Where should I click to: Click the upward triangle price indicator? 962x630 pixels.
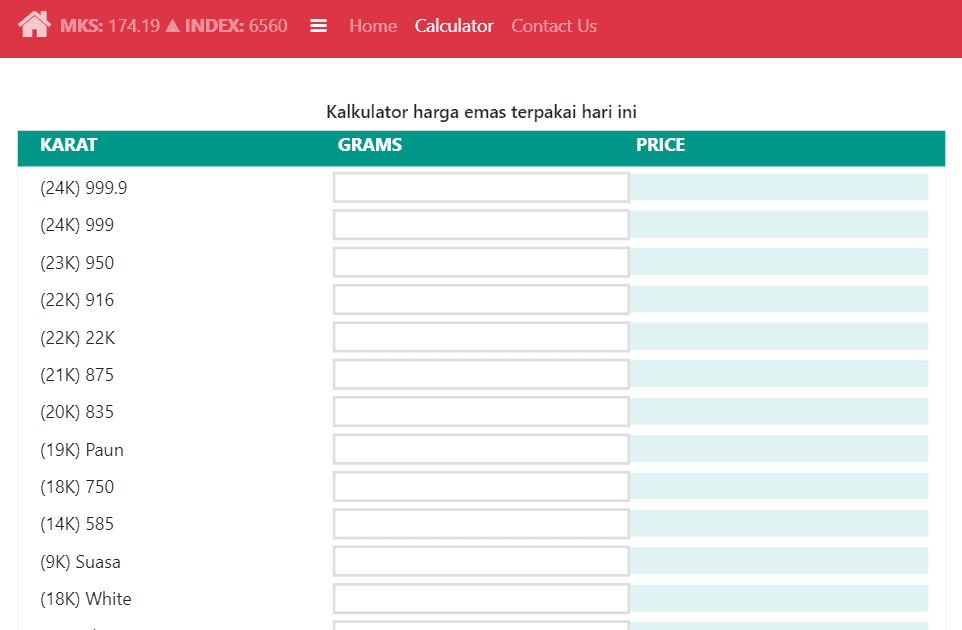[172, 26]
